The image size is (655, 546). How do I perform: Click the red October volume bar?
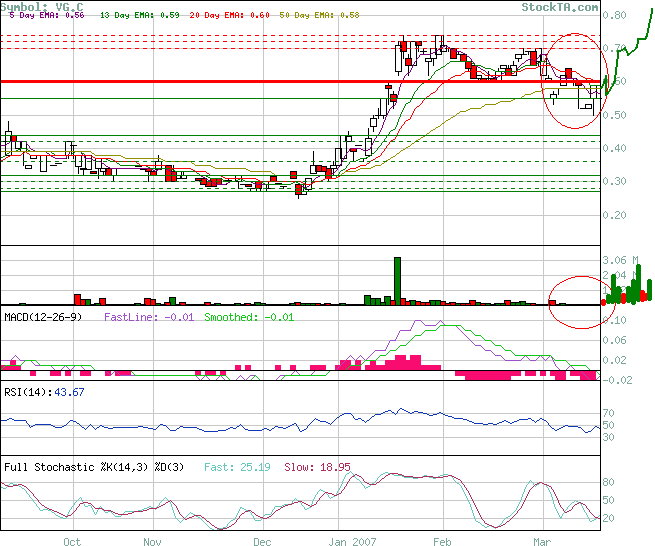(77, 300)
